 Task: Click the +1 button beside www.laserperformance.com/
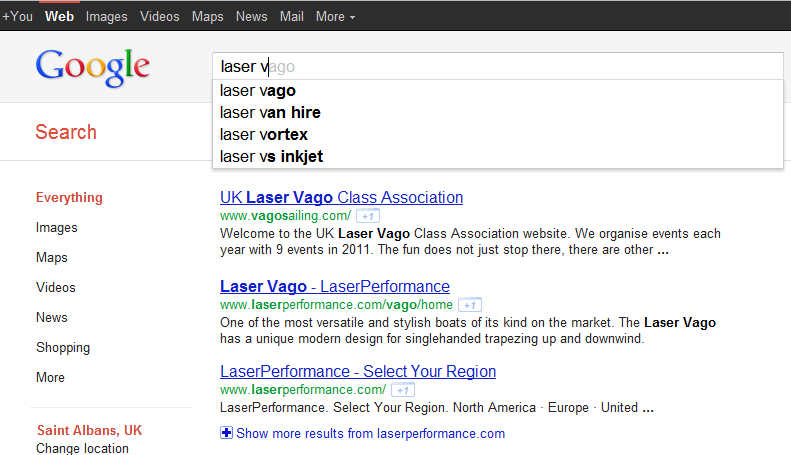coord(403,390)
